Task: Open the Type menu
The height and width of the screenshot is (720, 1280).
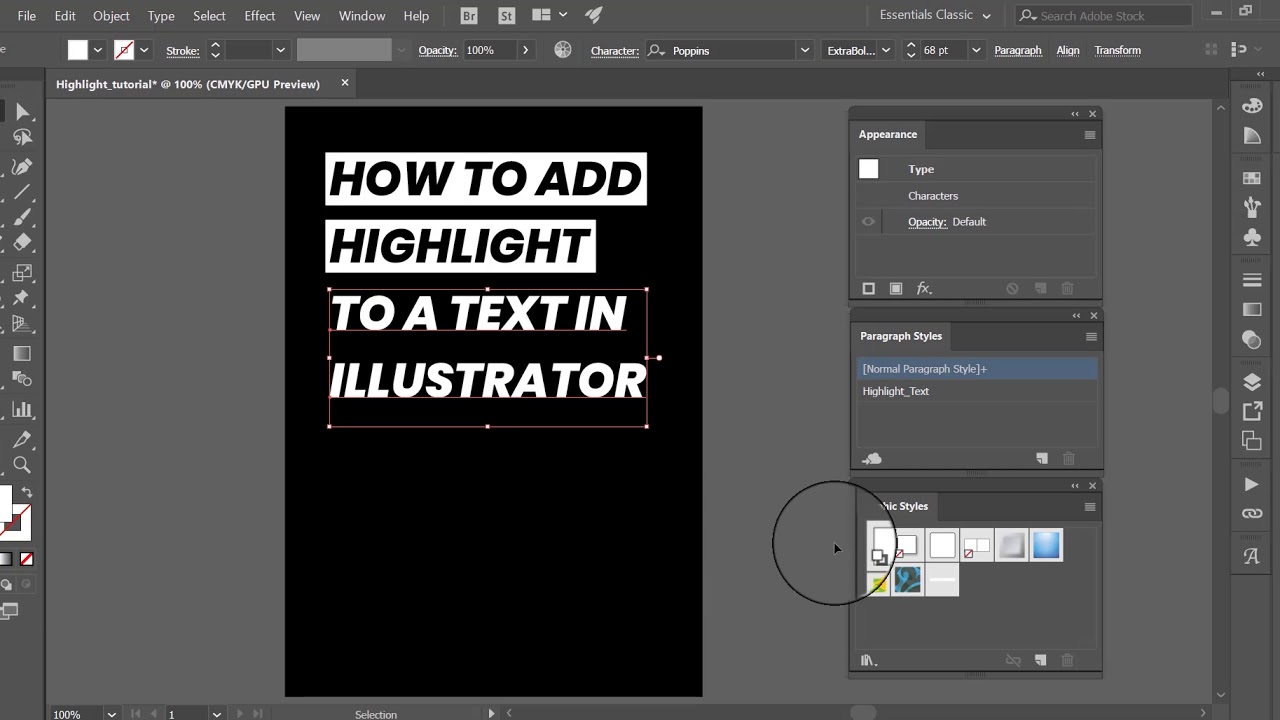Action: click(x=161, y=16)
